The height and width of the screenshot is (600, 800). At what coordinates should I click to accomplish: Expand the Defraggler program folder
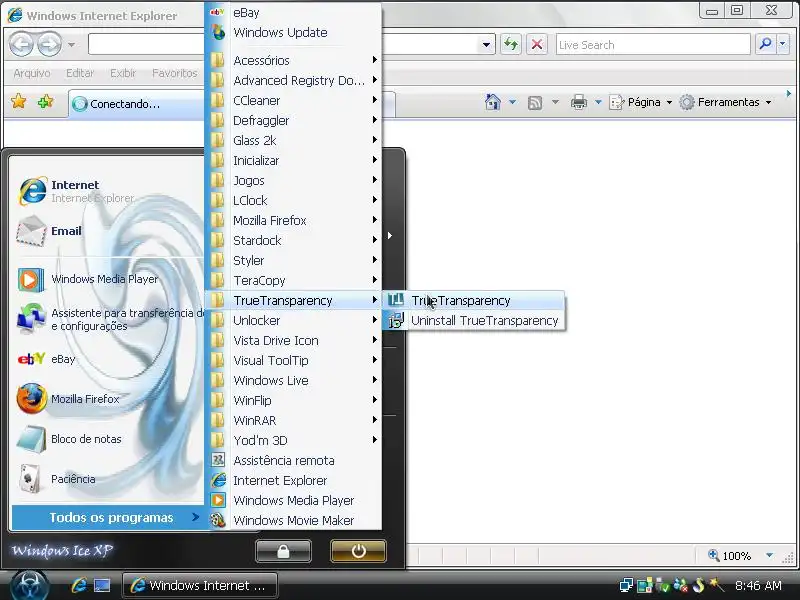click(x=293, y=120)
